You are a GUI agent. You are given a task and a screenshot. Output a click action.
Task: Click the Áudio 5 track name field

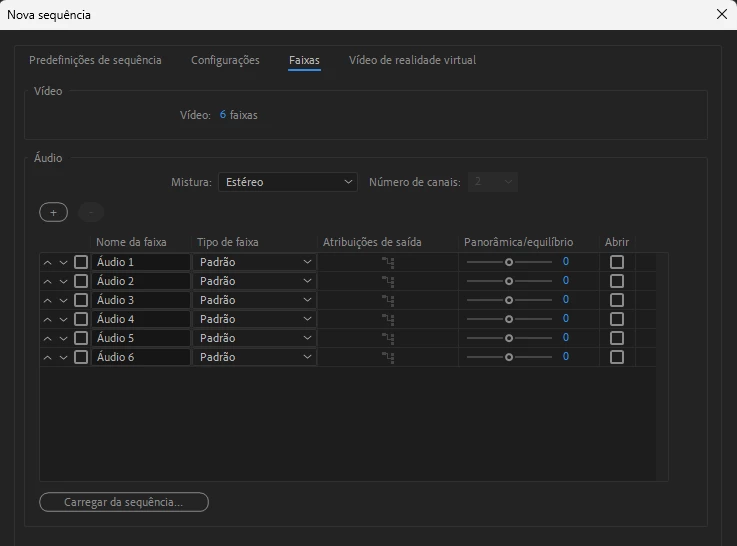coord(141,338)
